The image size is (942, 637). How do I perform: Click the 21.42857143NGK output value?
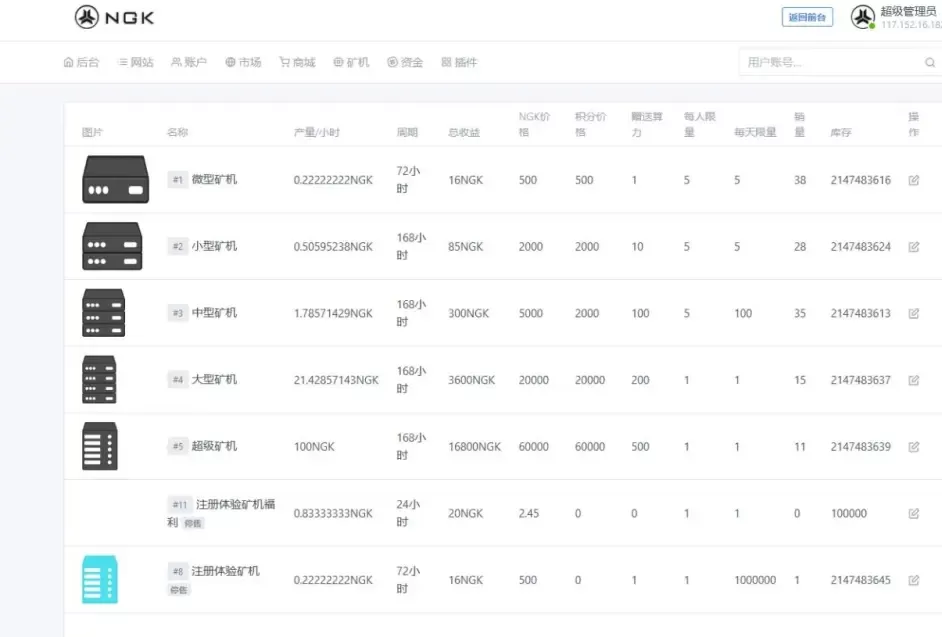pos(336,380)
